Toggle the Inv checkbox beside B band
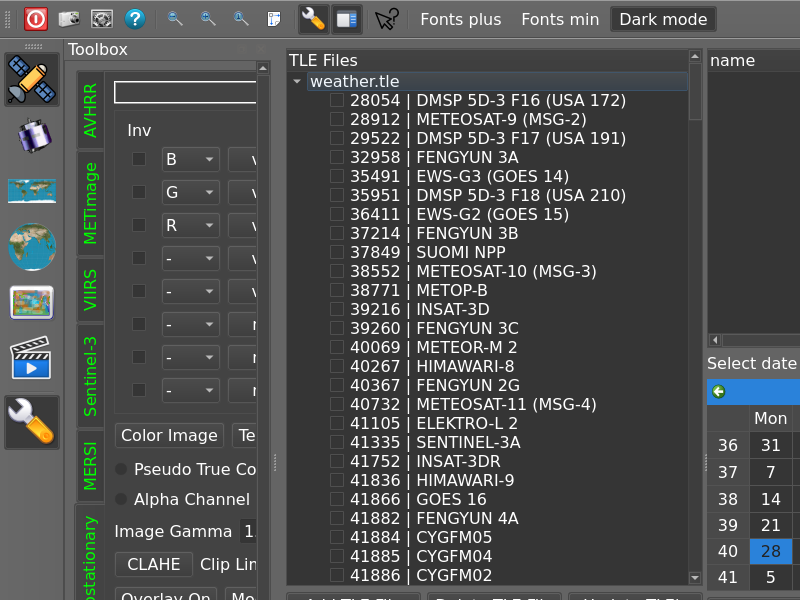This screenshot has height=600, width=800. [x=139, y=159]
